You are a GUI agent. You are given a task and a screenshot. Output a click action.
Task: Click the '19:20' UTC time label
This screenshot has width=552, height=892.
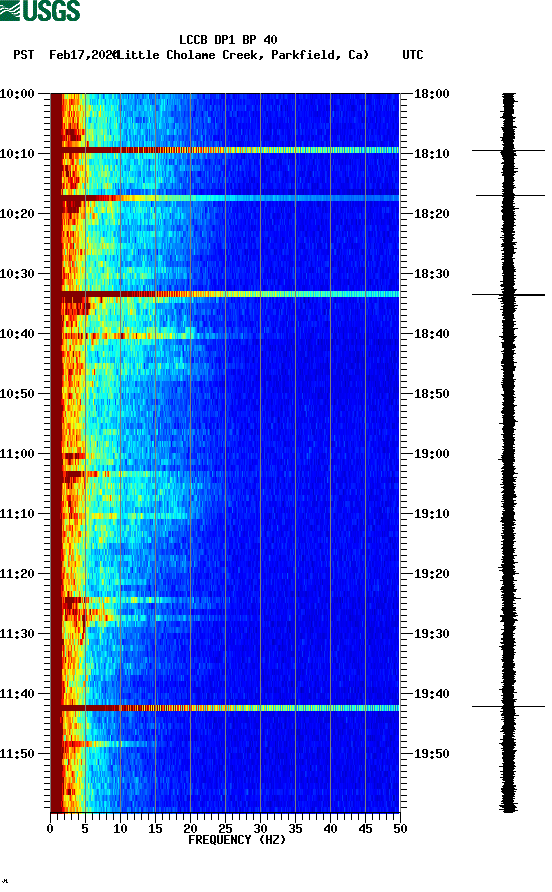[431, 573]
